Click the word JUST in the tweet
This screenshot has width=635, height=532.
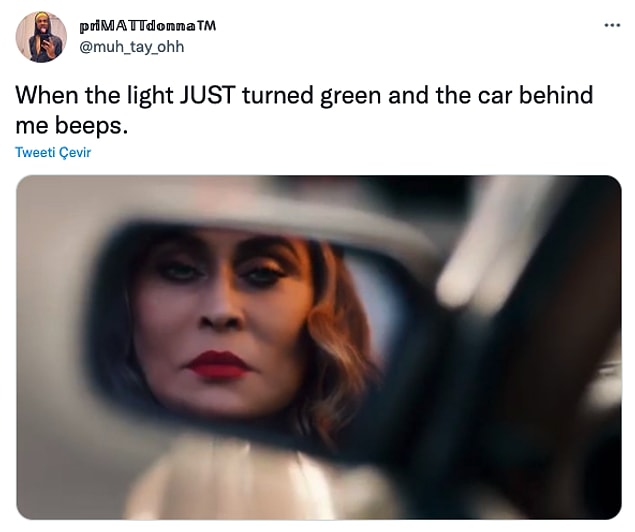point(208,96)
